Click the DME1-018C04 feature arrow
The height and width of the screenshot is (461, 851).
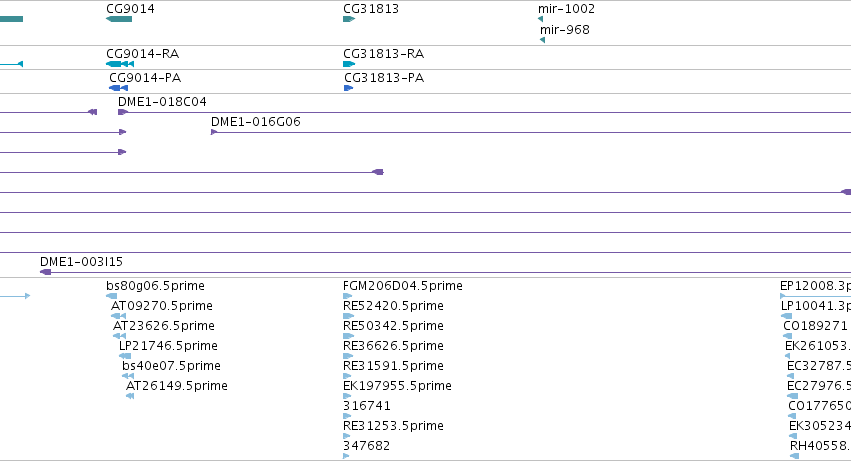[123, 112]
